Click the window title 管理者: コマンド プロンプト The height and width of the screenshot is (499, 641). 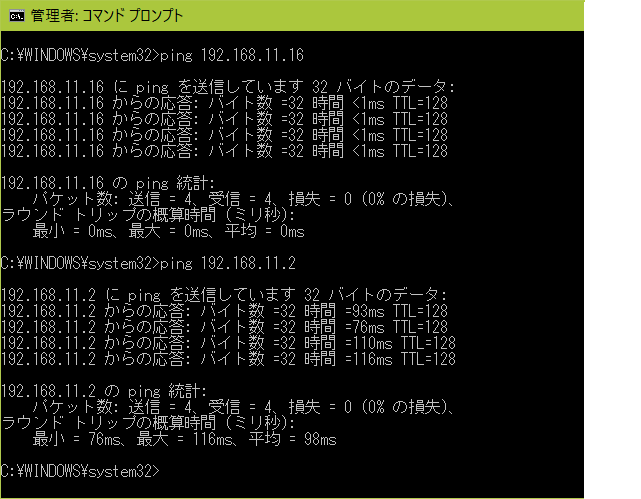tap(107, 16)
